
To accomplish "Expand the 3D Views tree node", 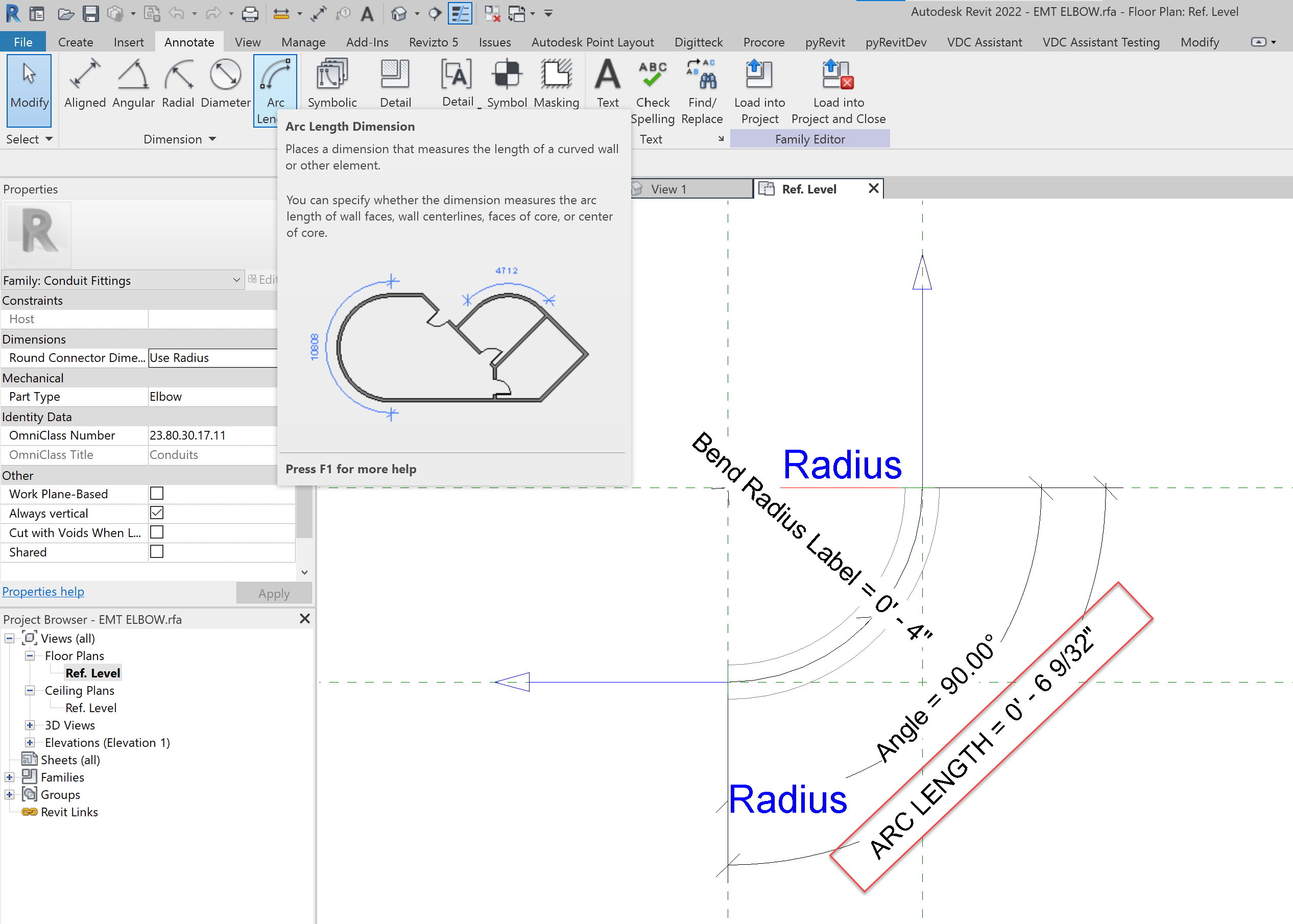I will [30, 725].
